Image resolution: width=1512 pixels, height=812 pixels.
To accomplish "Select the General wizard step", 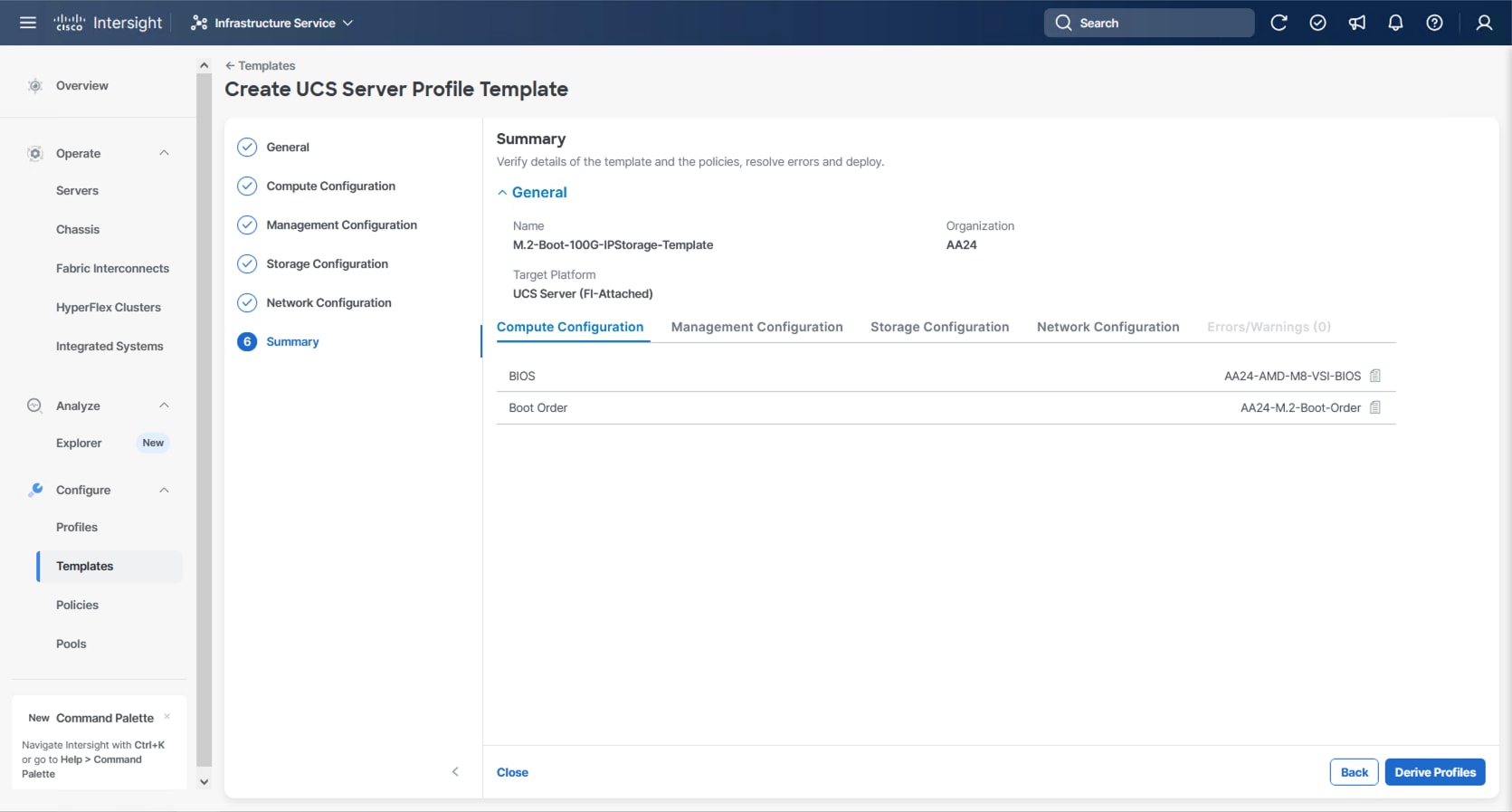I will tap(288, 148).
